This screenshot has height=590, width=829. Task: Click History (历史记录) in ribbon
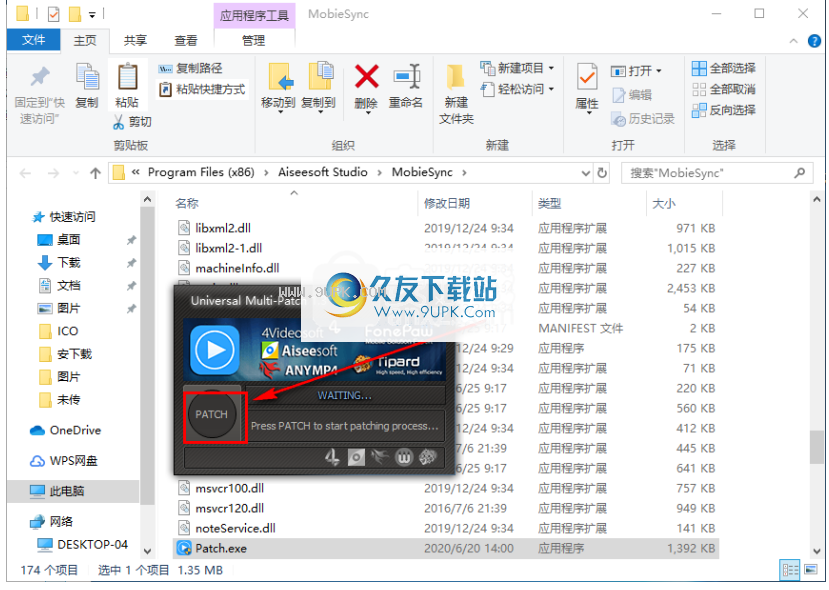pos(643,119)
